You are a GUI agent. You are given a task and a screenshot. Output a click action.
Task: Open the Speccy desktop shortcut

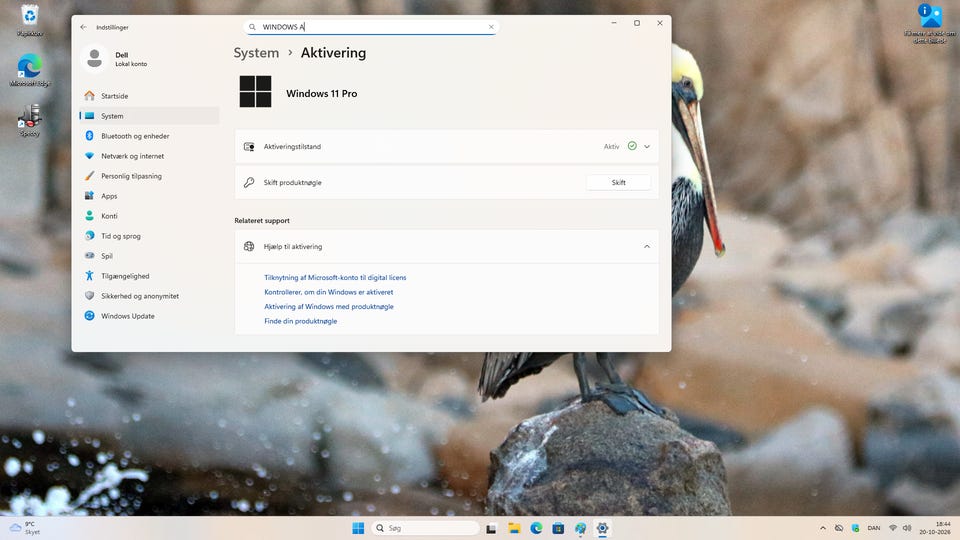click(x=29, y=120)
